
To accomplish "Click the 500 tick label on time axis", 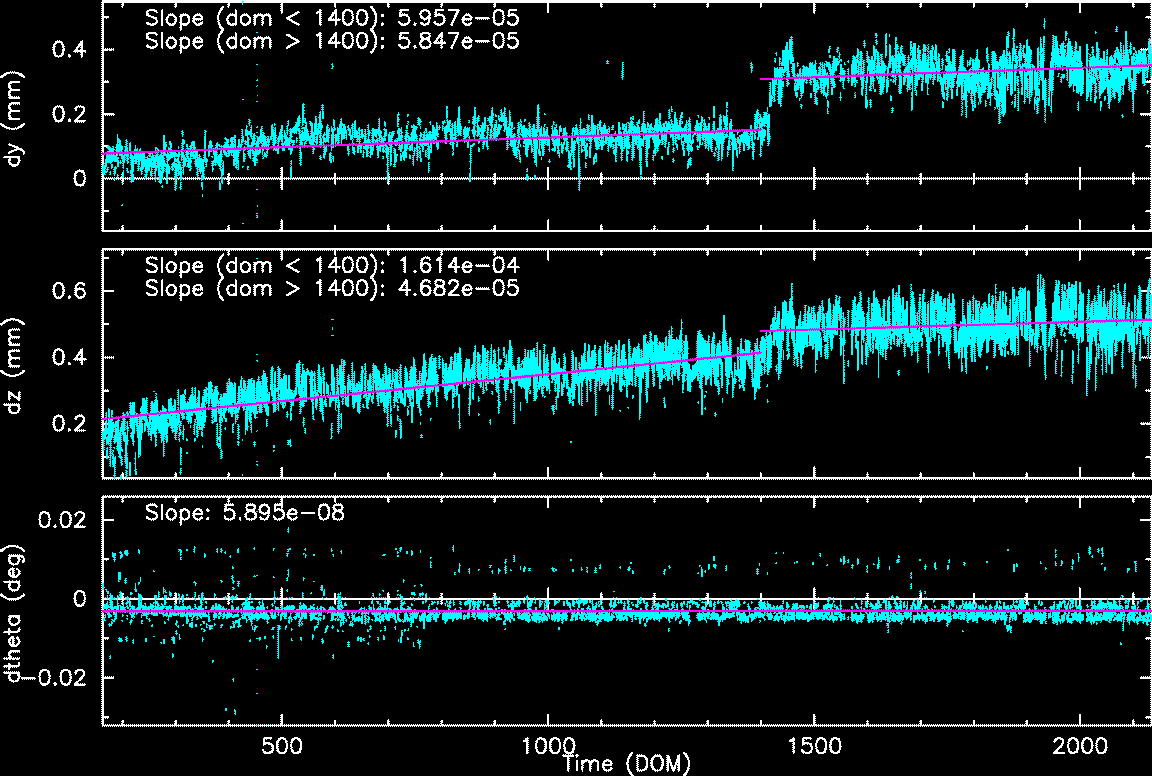I will coord(282,747).
